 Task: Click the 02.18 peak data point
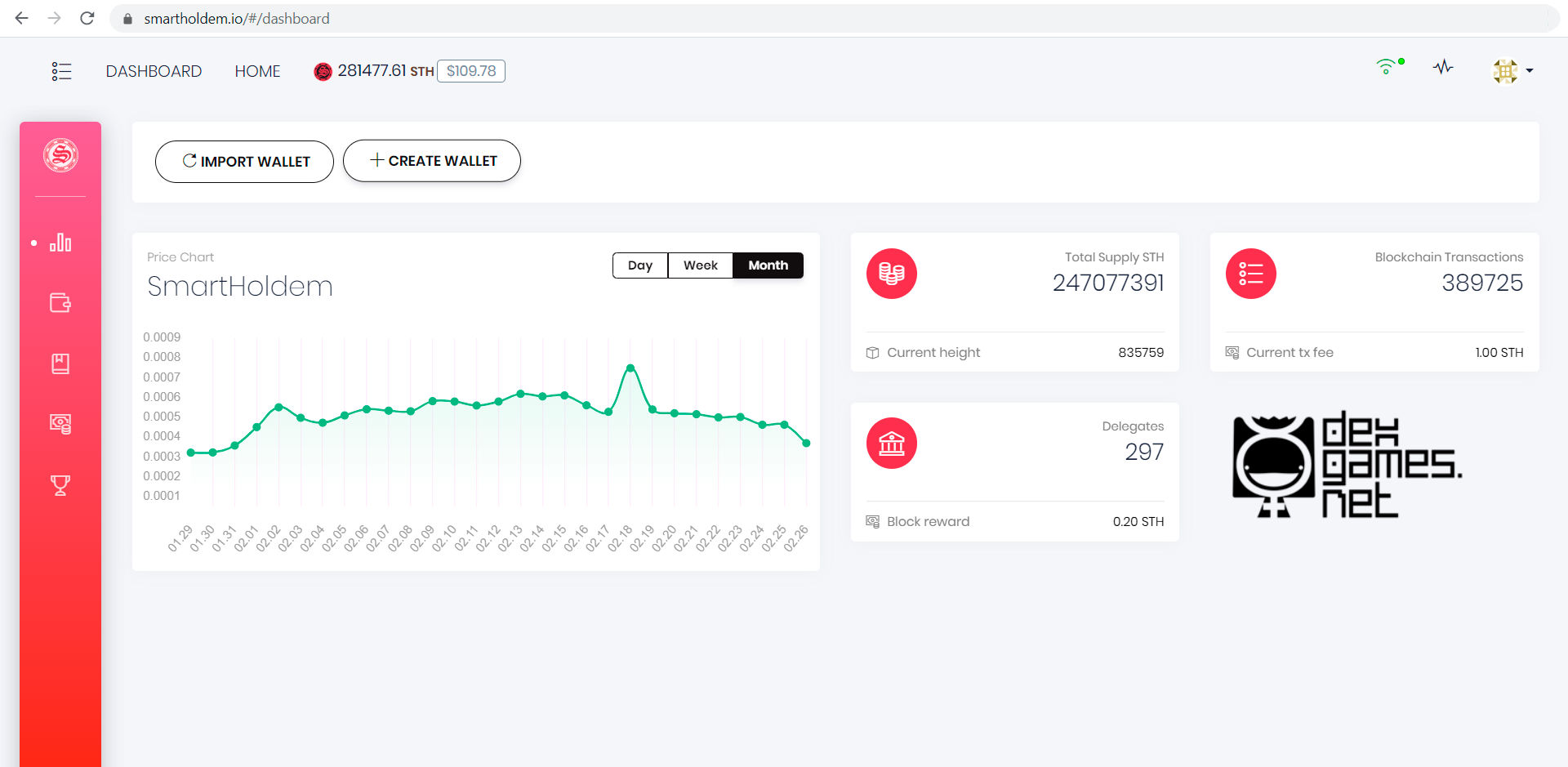point(630,368)
